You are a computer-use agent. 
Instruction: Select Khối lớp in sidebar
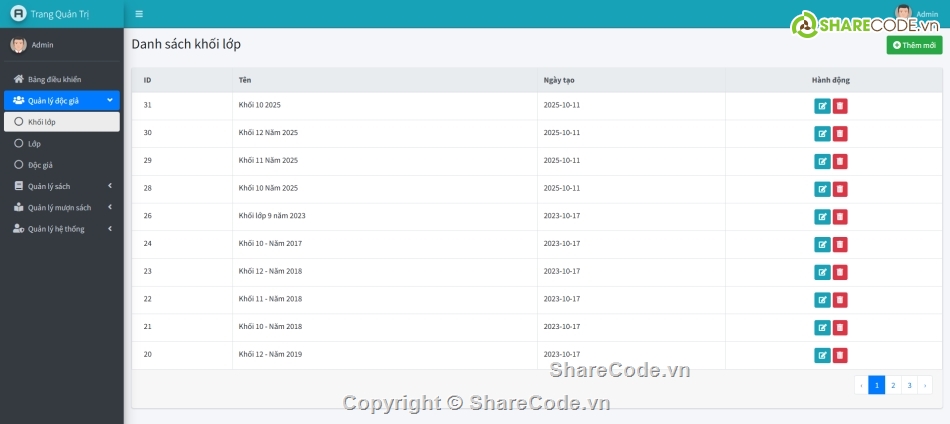pyautogui.click(x=42, y=122)
